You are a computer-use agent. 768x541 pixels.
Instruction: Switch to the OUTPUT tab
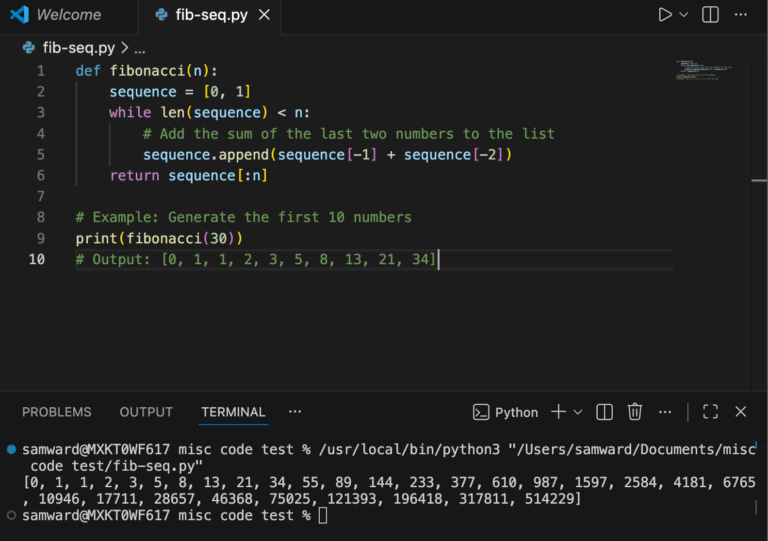(146, 412)
